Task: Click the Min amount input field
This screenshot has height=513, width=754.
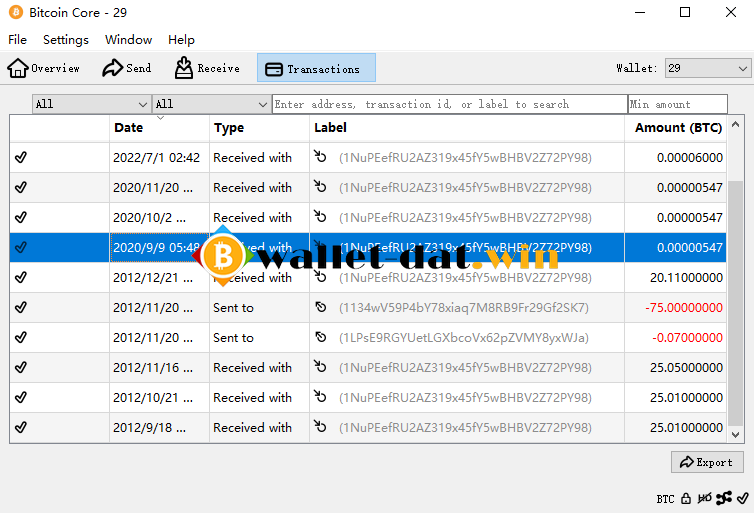Action: click(678, 104)
